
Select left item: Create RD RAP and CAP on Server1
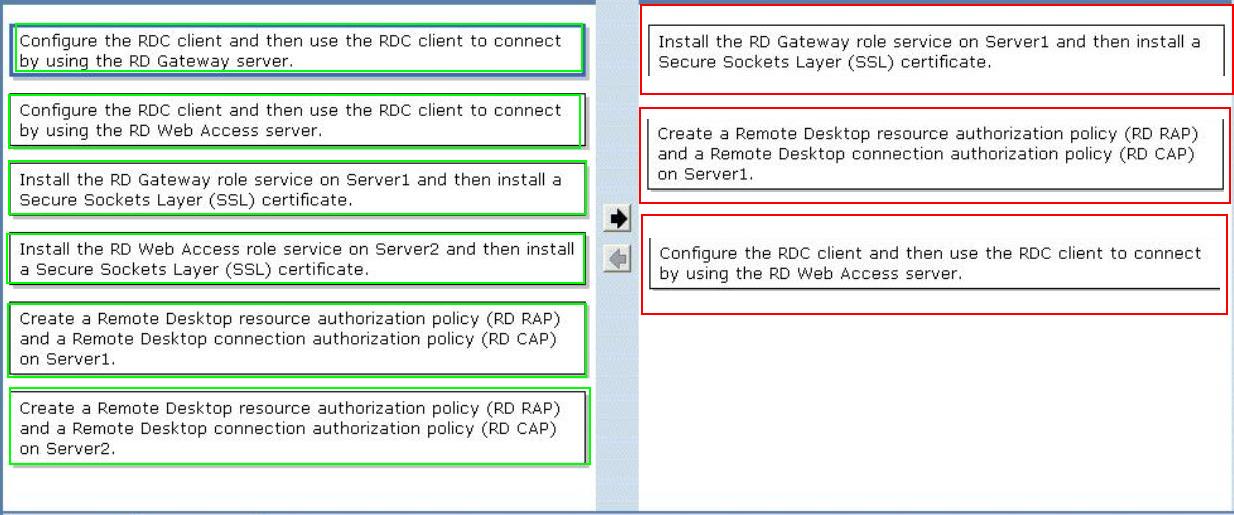pos(297,339)
